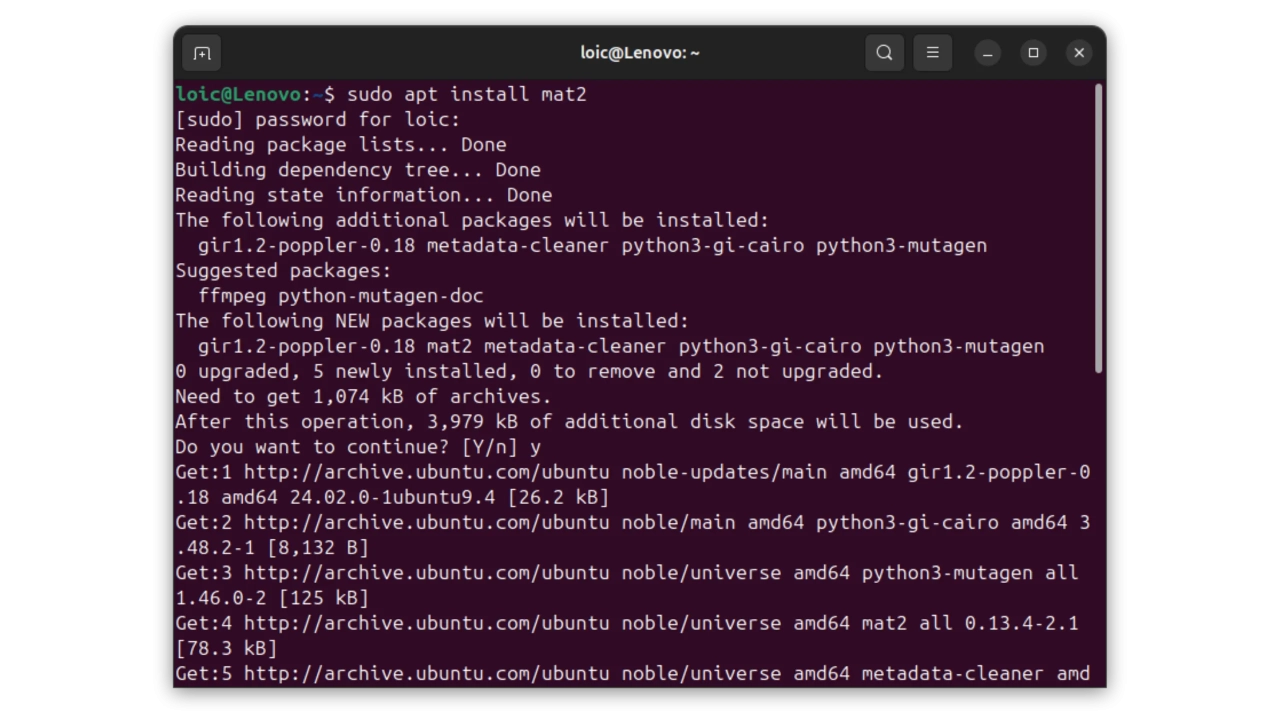Maximize the terminal window
Viewport: 1280px width, 720px height.
(1033, 53)
